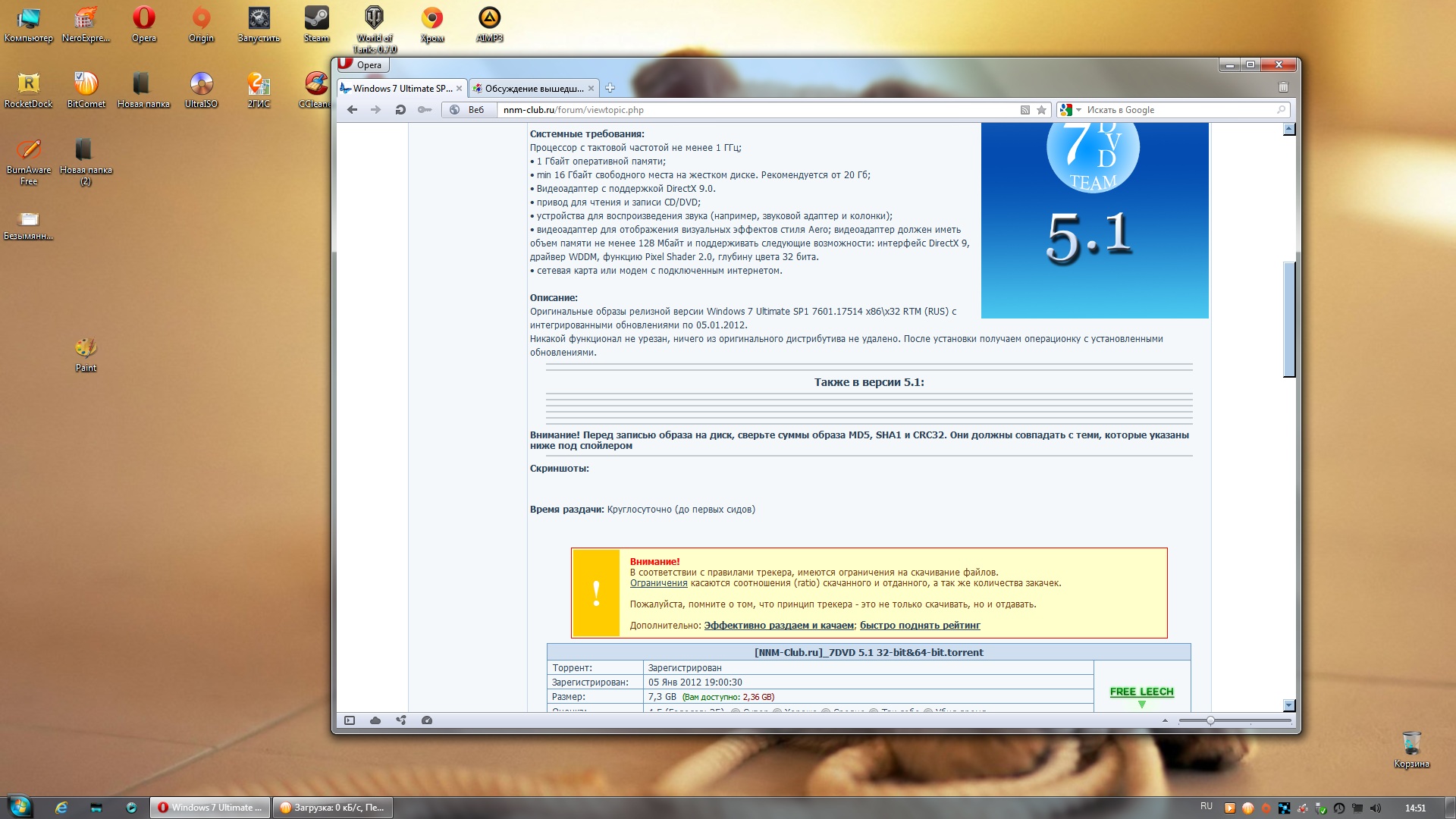
Task: Select the World of Tanks desktop icon
Action: click(374, 30)
